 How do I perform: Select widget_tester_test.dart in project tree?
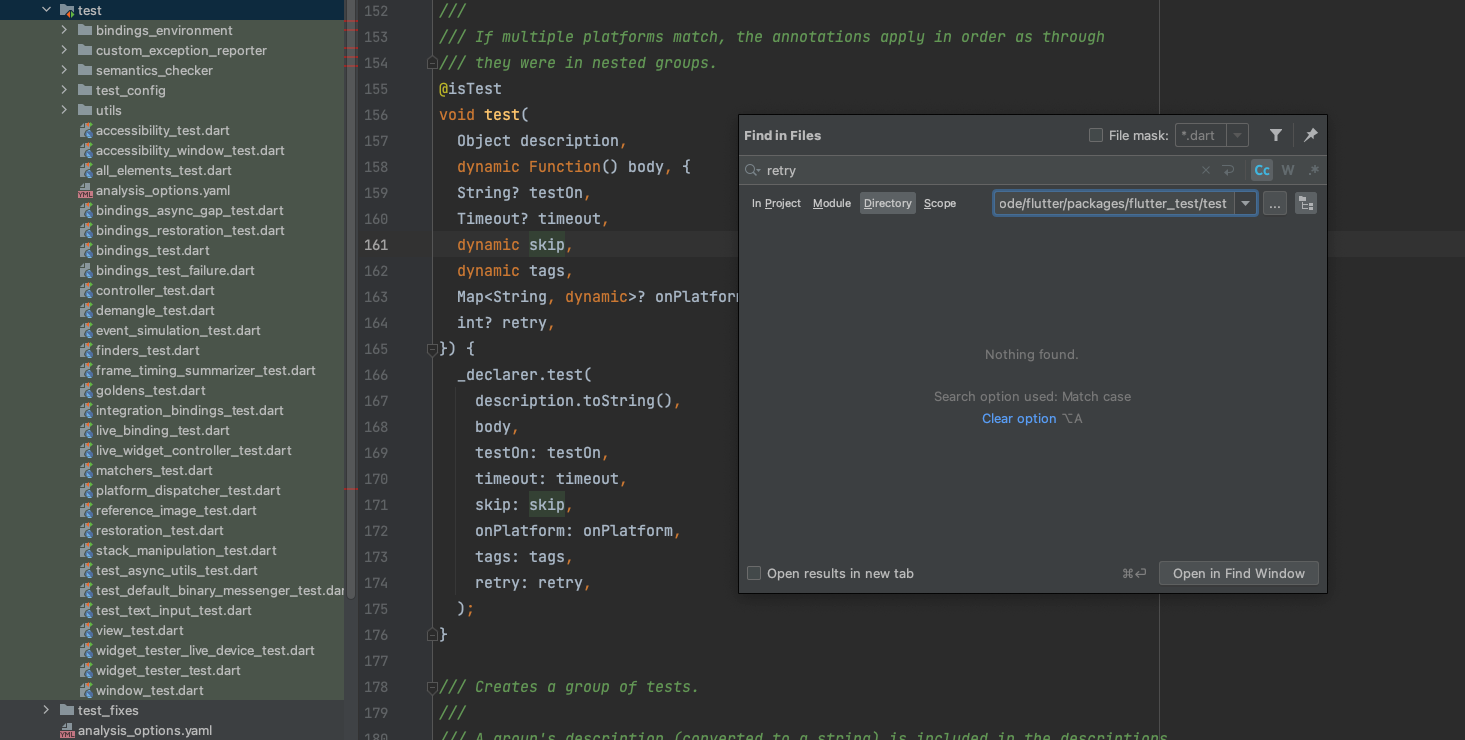point(168,670)
